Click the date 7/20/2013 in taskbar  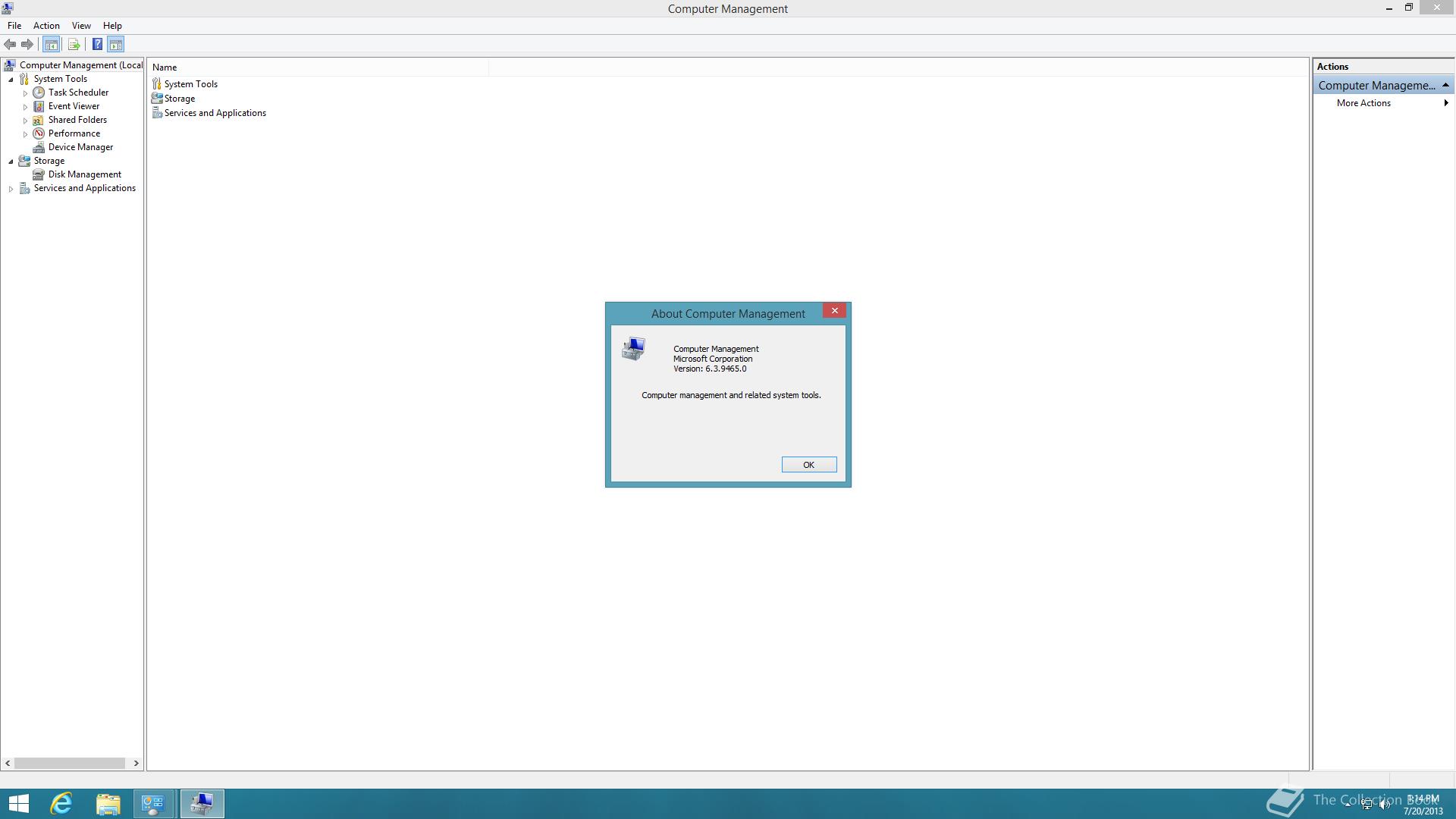[1423, 811]
